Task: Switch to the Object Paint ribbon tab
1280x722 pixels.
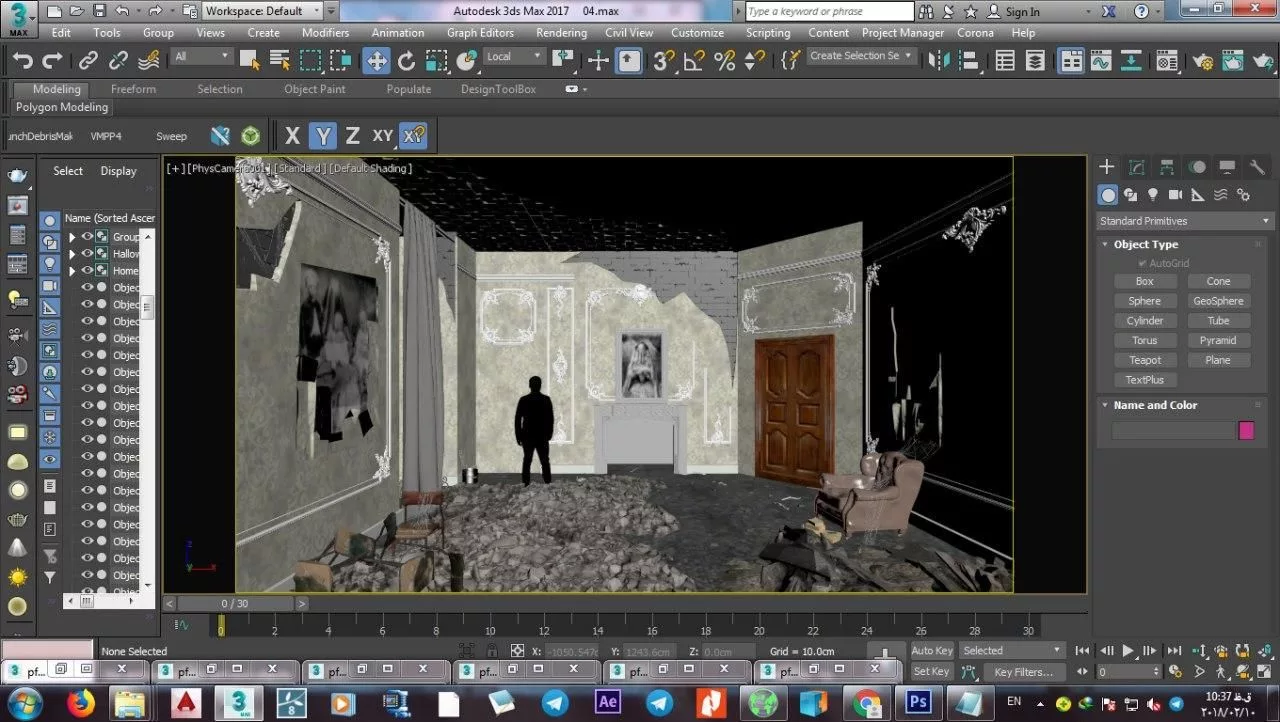Action: [x=315, y=89]
